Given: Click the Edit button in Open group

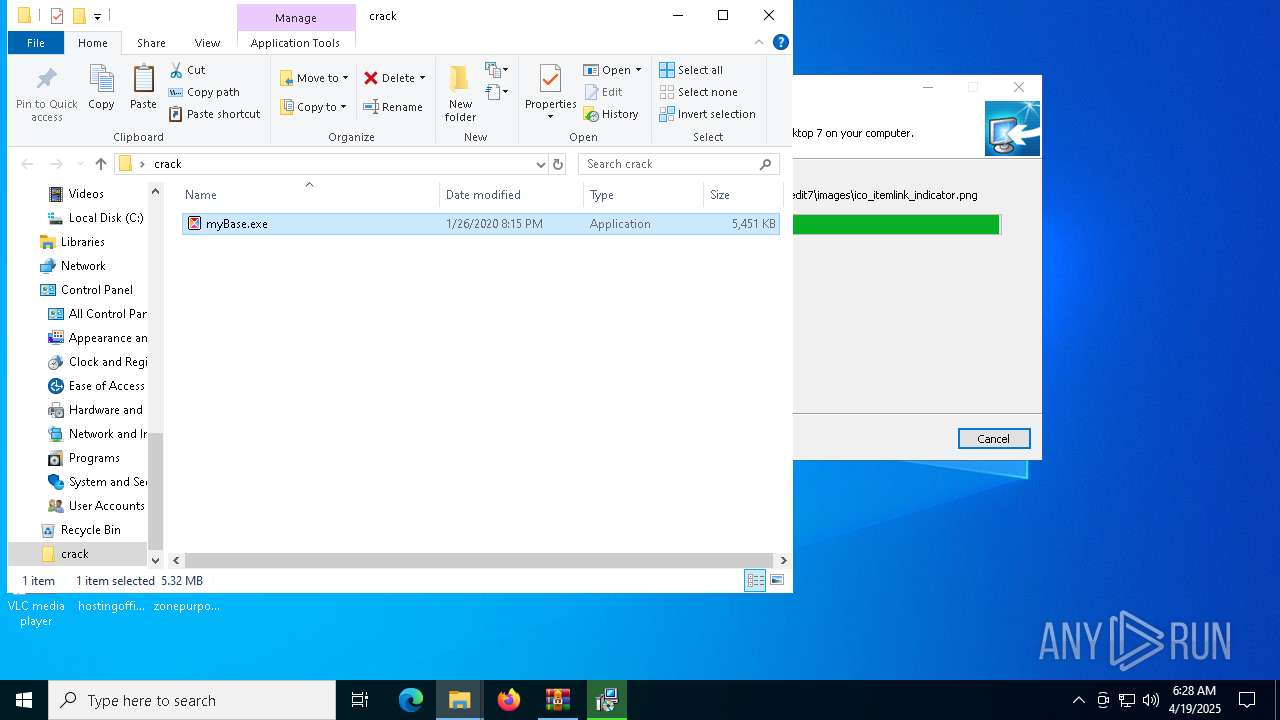Looking at the screenshot, I should [603, 92].
